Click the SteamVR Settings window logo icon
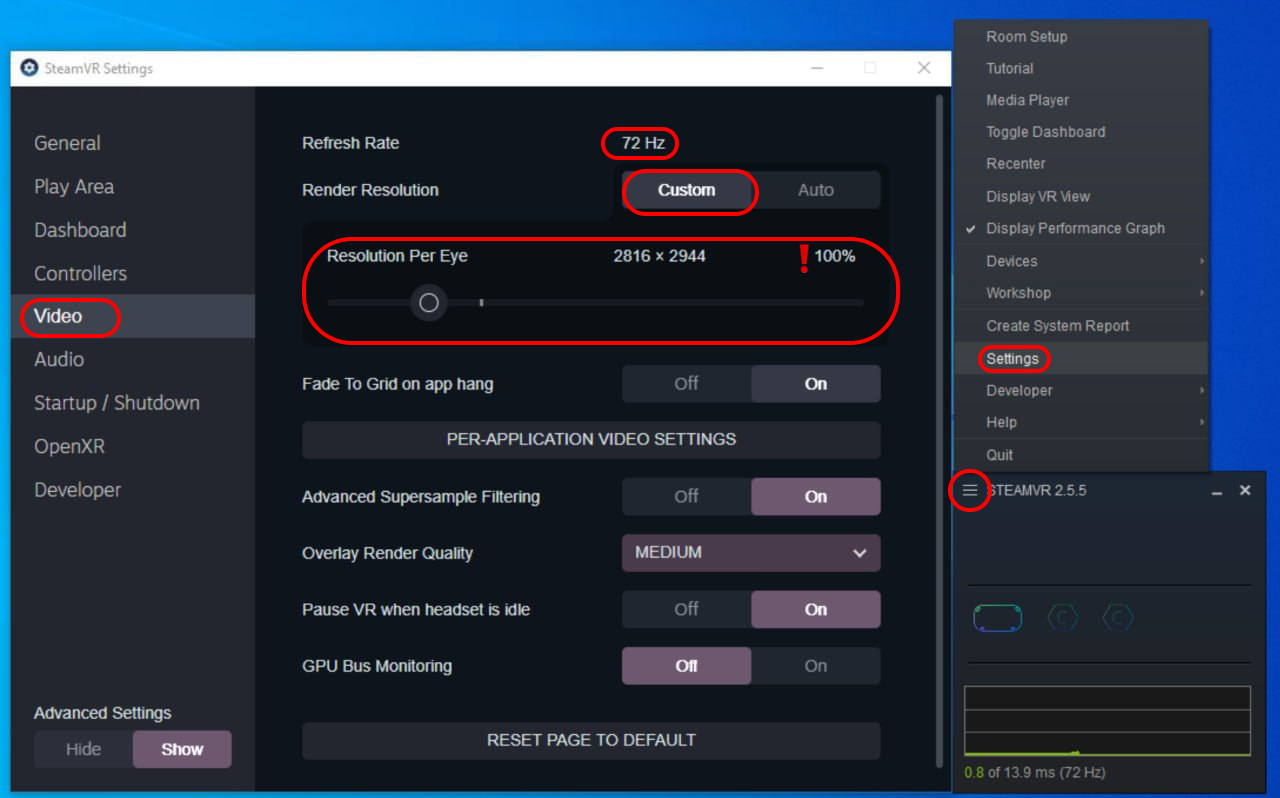1280x798 pixels. [29, 68]
